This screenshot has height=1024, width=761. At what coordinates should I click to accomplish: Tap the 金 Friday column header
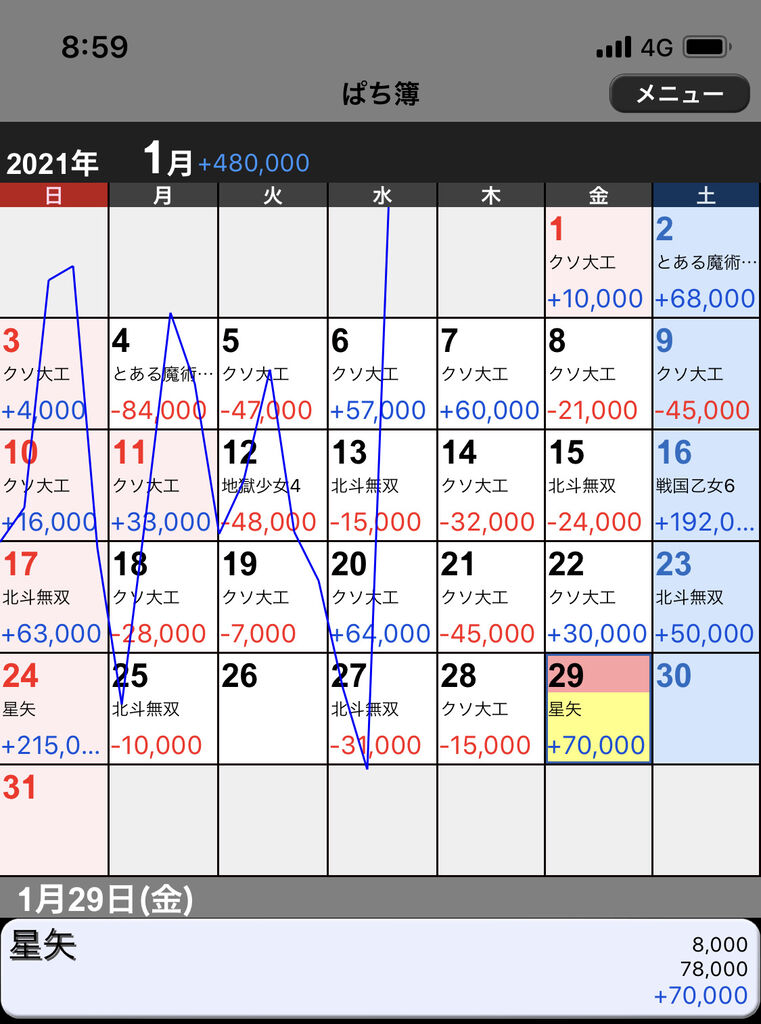(x=598, y=195)
